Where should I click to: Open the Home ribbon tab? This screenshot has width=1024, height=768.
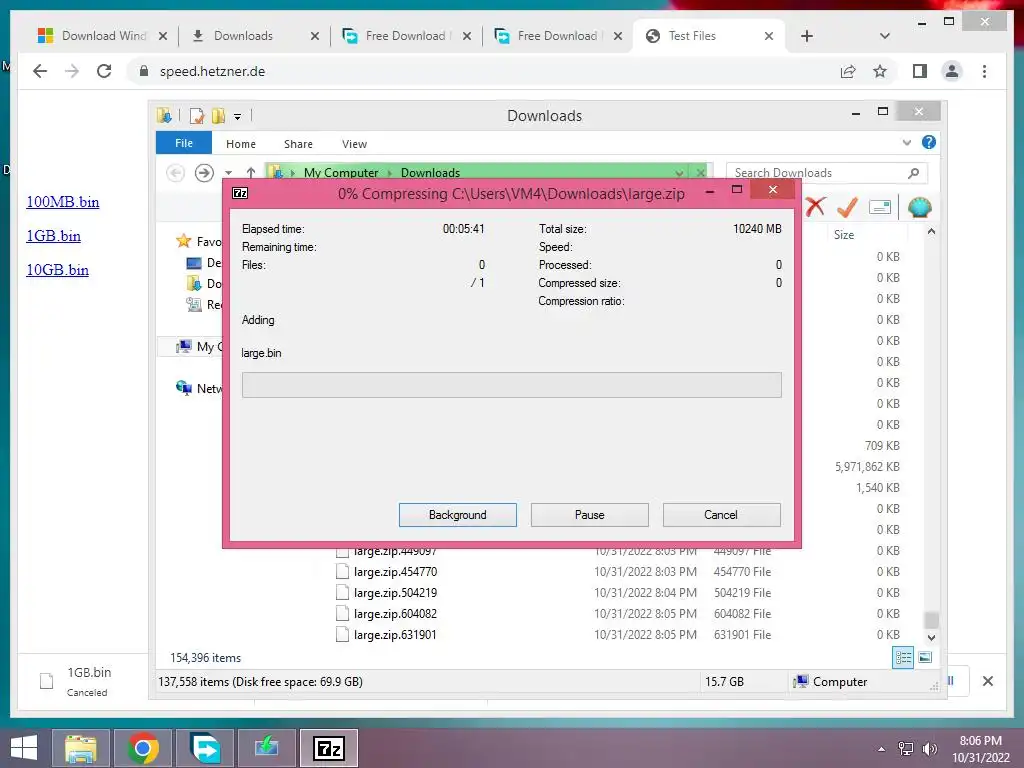(241, 144)
